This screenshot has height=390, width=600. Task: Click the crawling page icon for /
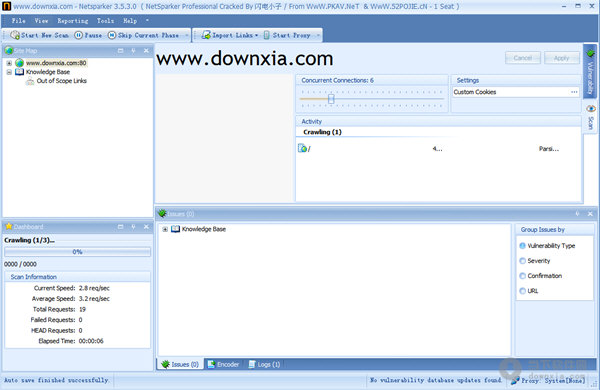[x=302, y=148]
